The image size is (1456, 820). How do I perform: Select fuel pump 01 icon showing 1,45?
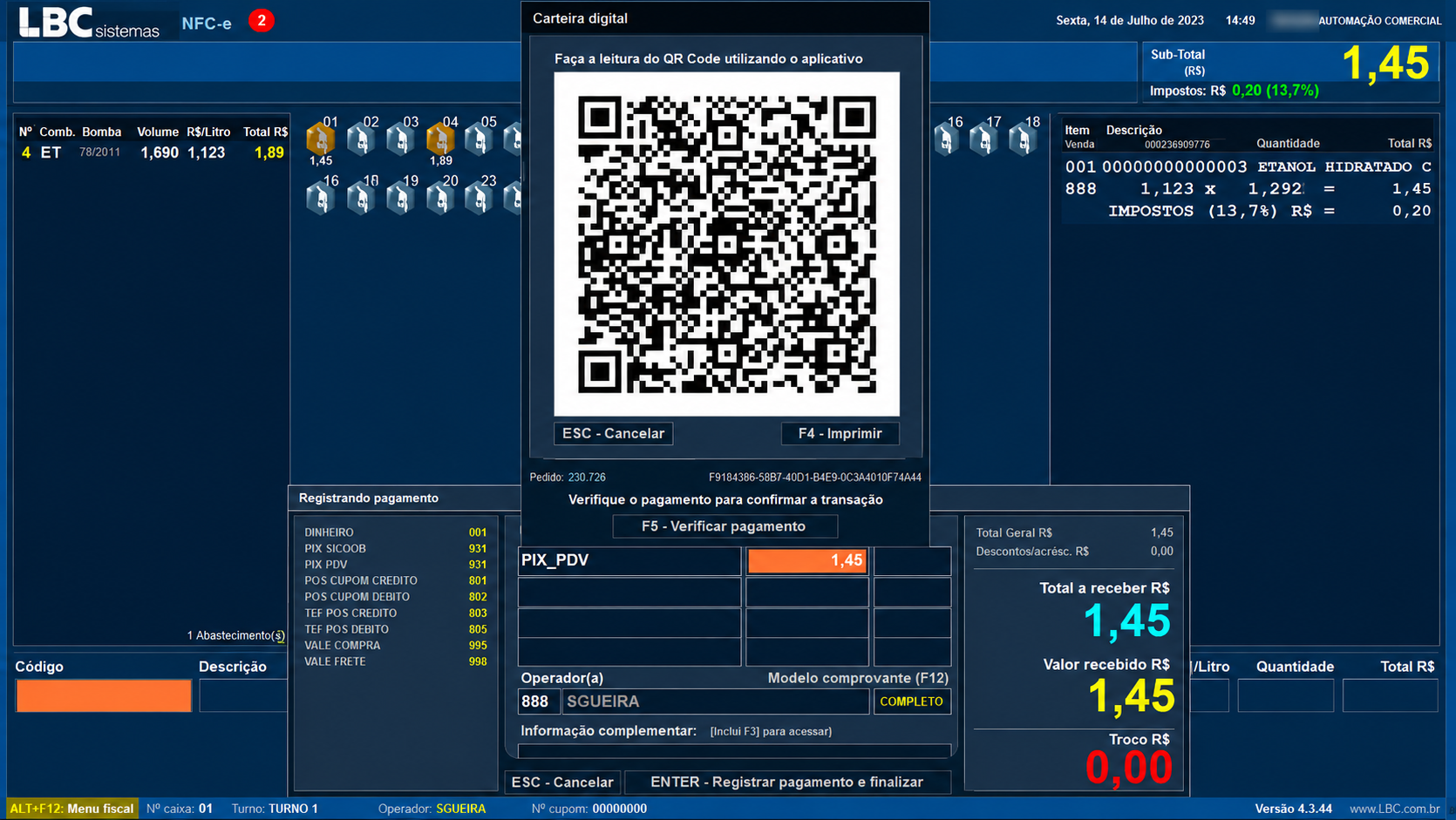(321, 139)
